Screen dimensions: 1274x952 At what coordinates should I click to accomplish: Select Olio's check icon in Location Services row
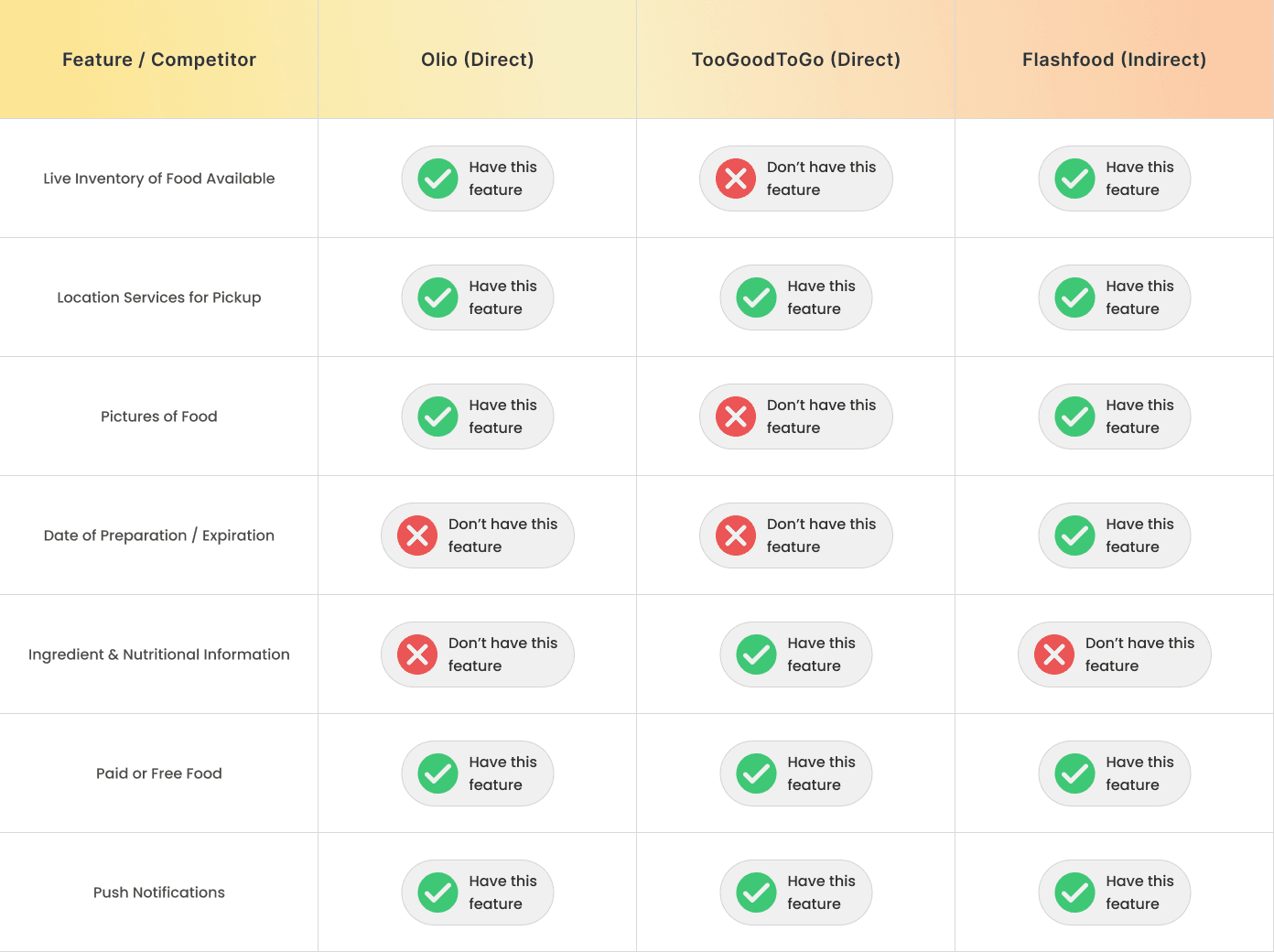(x=438, y=297)
